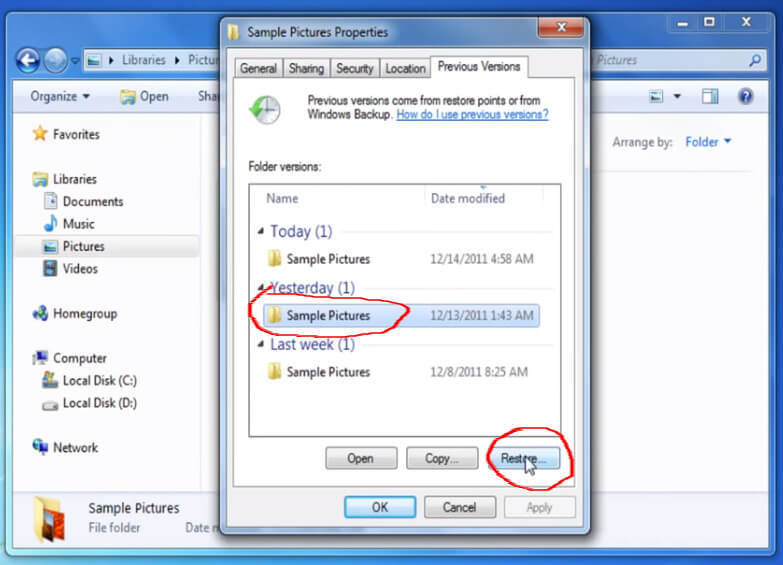Click Sample Pictures folder thumbnail in details pane
Screen dimensions: 783x565
pos(50,520)
